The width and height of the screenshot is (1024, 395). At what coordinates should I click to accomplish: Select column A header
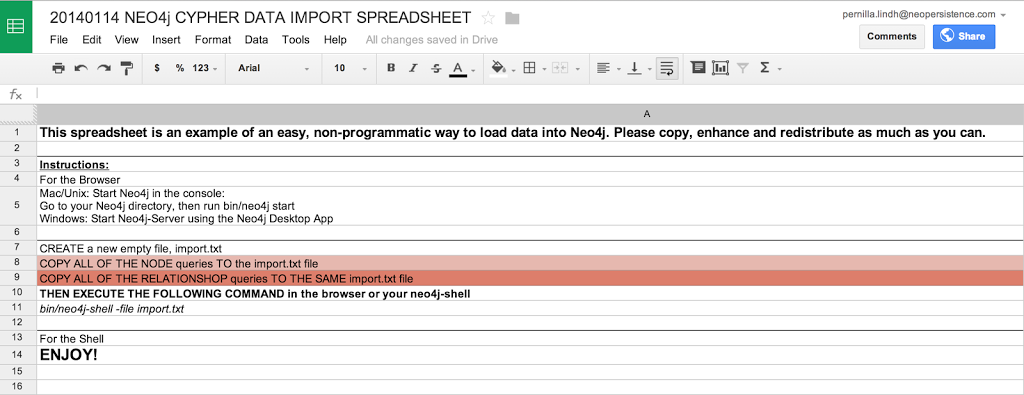click(530, 114)
